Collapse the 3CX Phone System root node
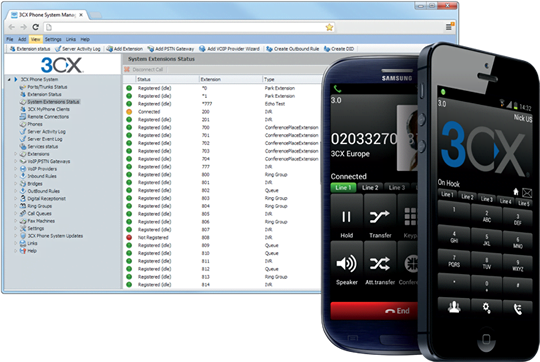 click(9, 79)
